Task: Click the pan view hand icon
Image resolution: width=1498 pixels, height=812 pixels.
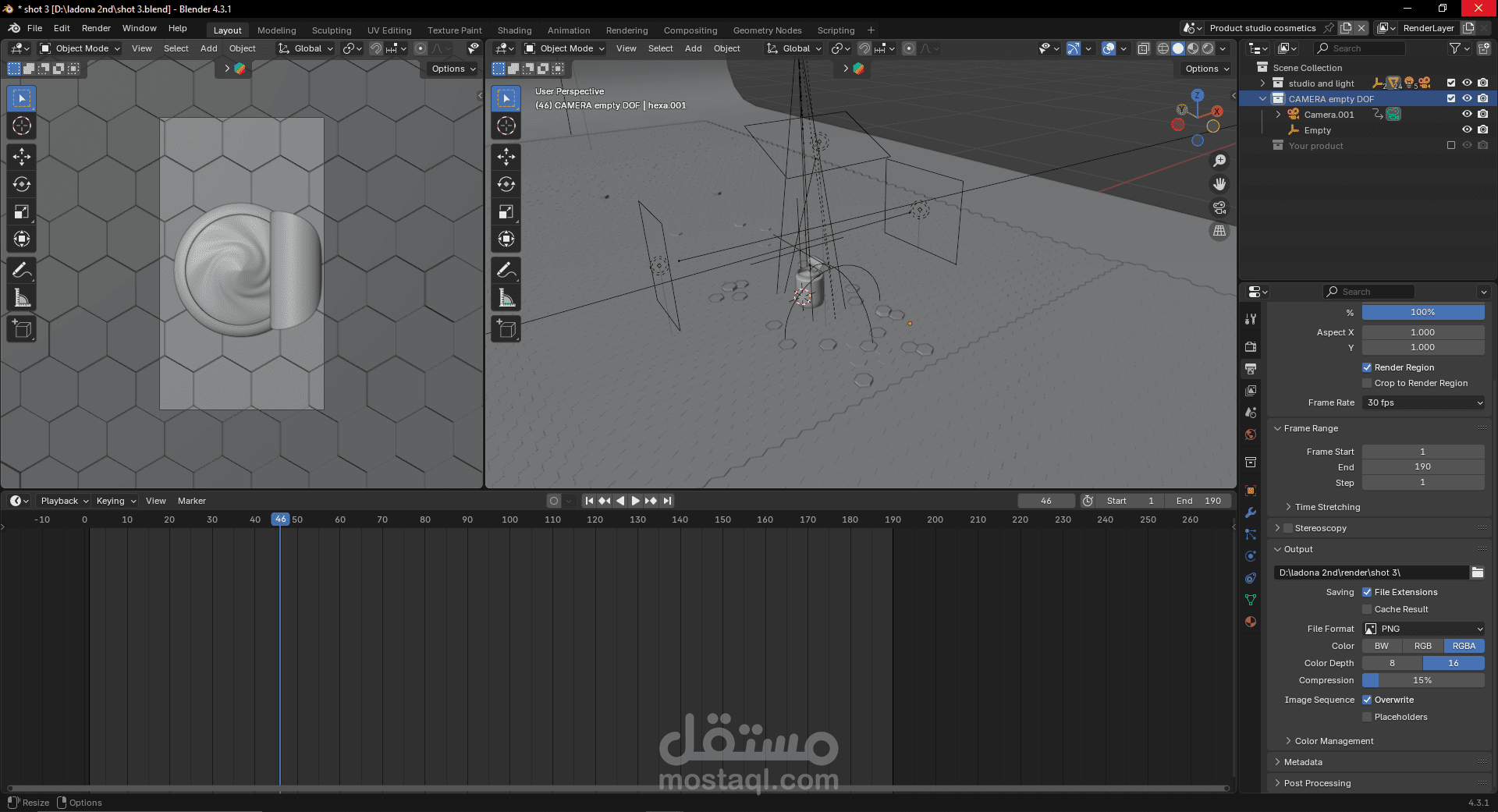Action: (1219, 184)
